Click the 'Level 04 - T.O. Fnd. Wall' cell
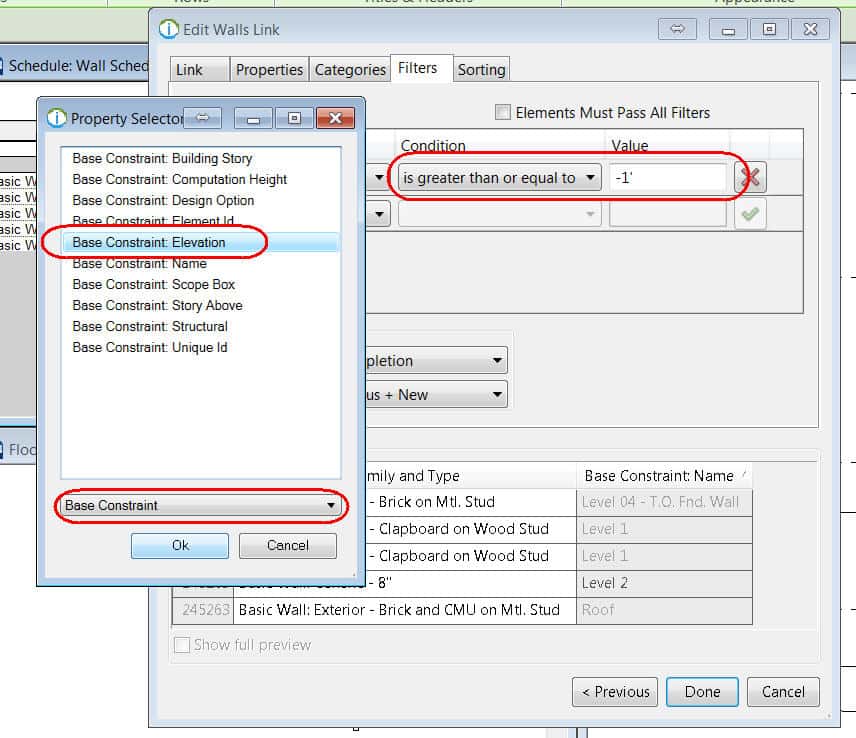856x738 pixels. coord(664,502)
